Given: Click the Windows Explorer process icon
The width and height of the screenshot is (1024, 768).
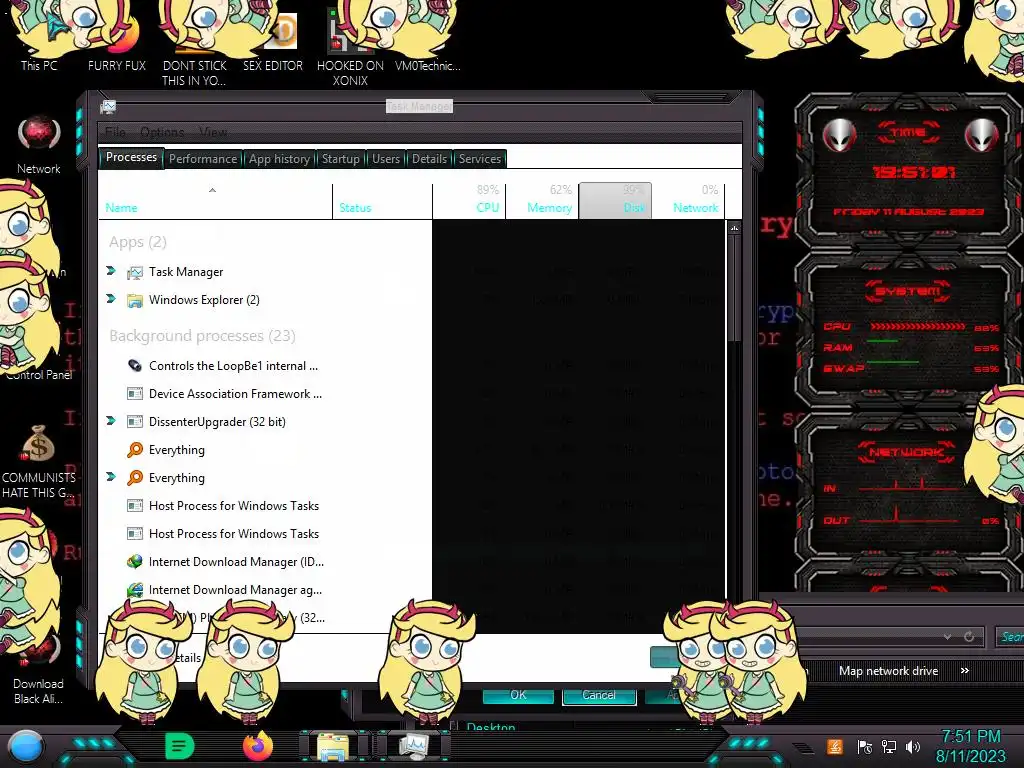Looking at the screenshot, I should pyautogui.click(x=135, y=300).
